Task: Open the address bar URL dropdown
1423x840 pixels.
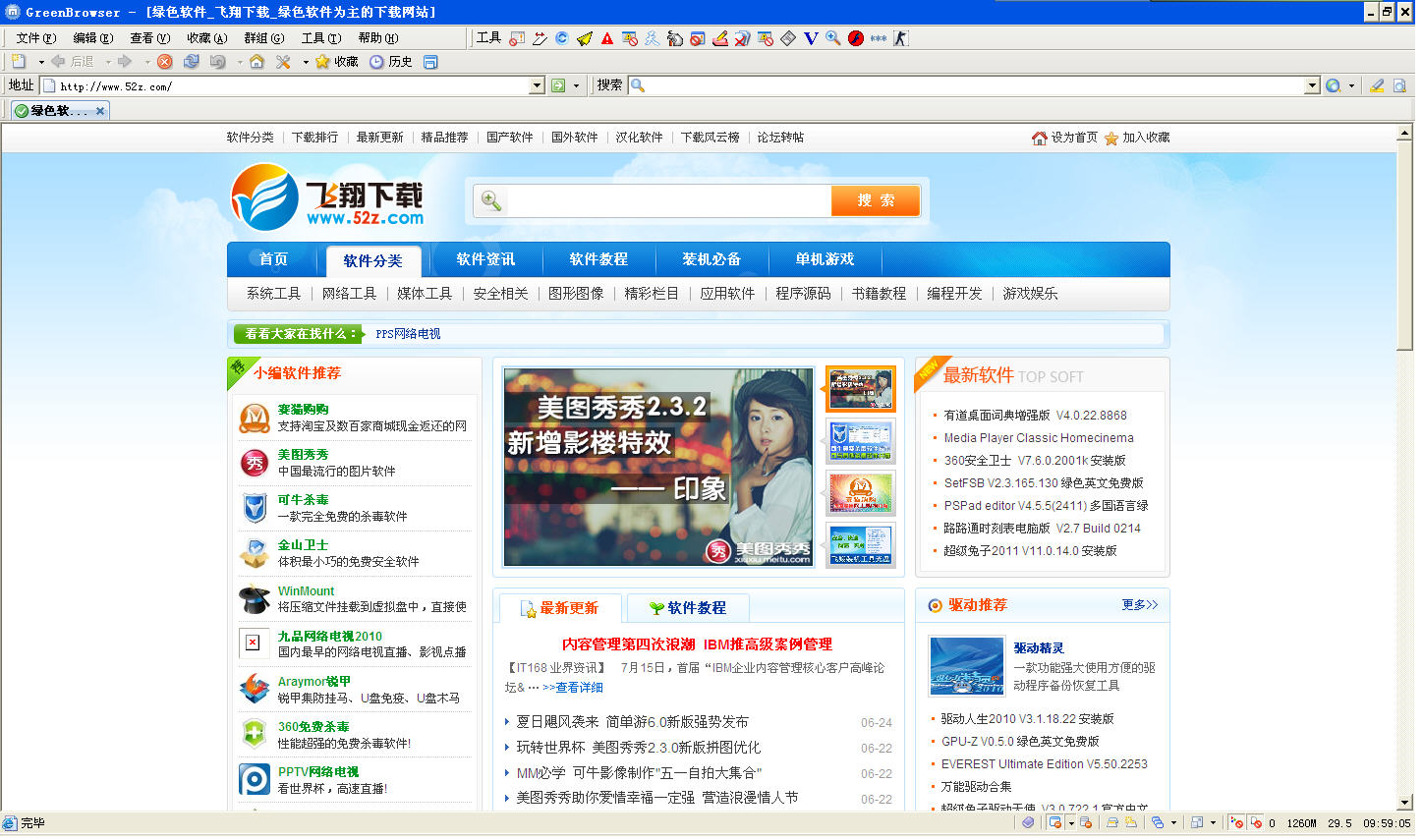Action: click(x=537, y=85)
